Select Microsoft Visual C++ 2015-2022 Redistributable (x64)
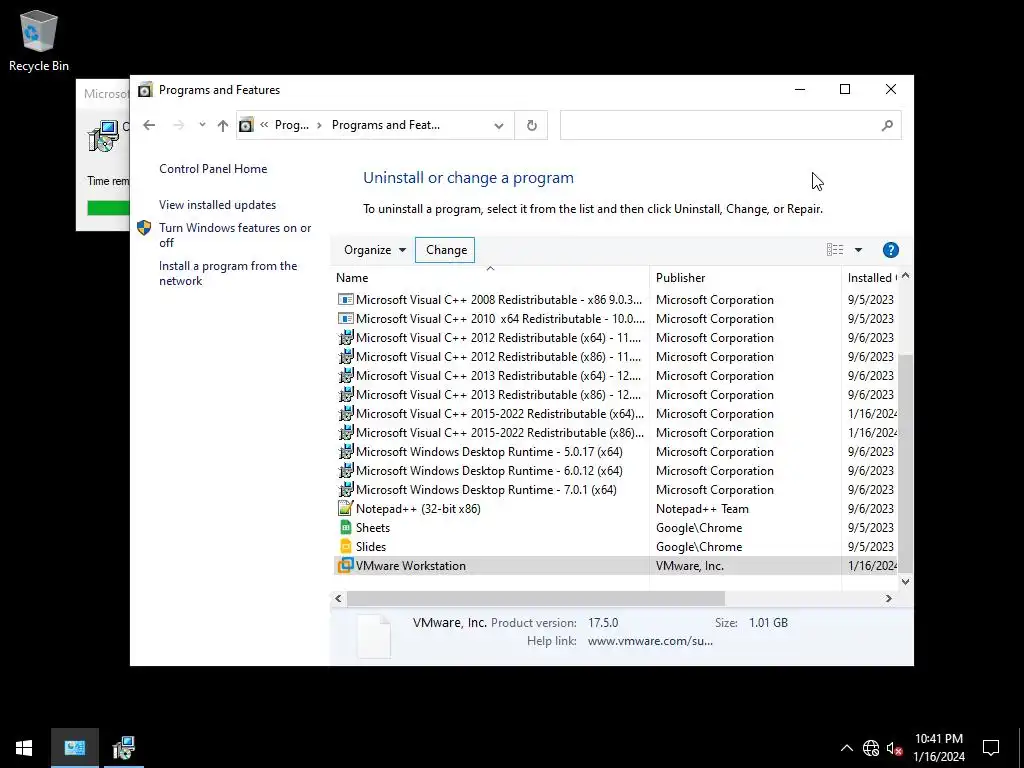The height and width of the screenshot is (768, 1024). pos(615,414)
